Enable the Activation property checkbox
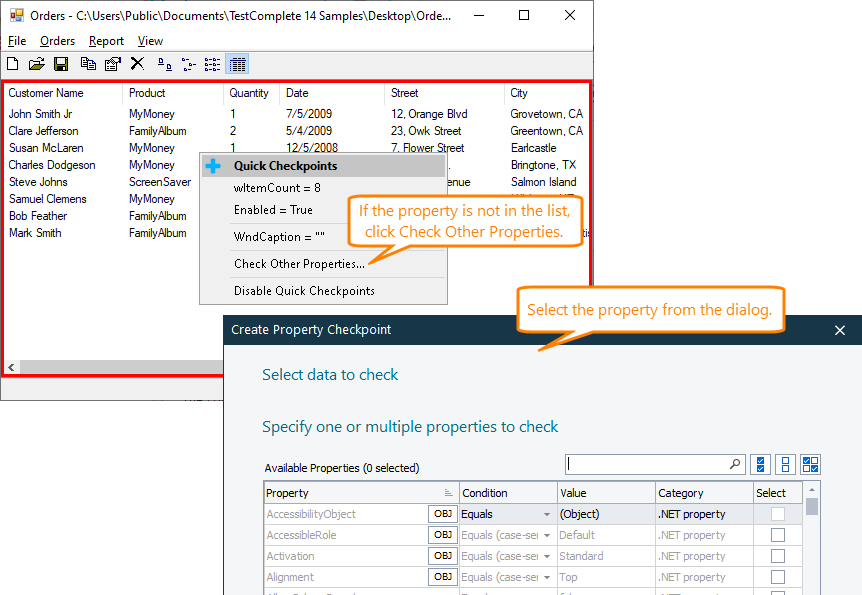Screen dimensions: 862x595 (x=776, y=556)
